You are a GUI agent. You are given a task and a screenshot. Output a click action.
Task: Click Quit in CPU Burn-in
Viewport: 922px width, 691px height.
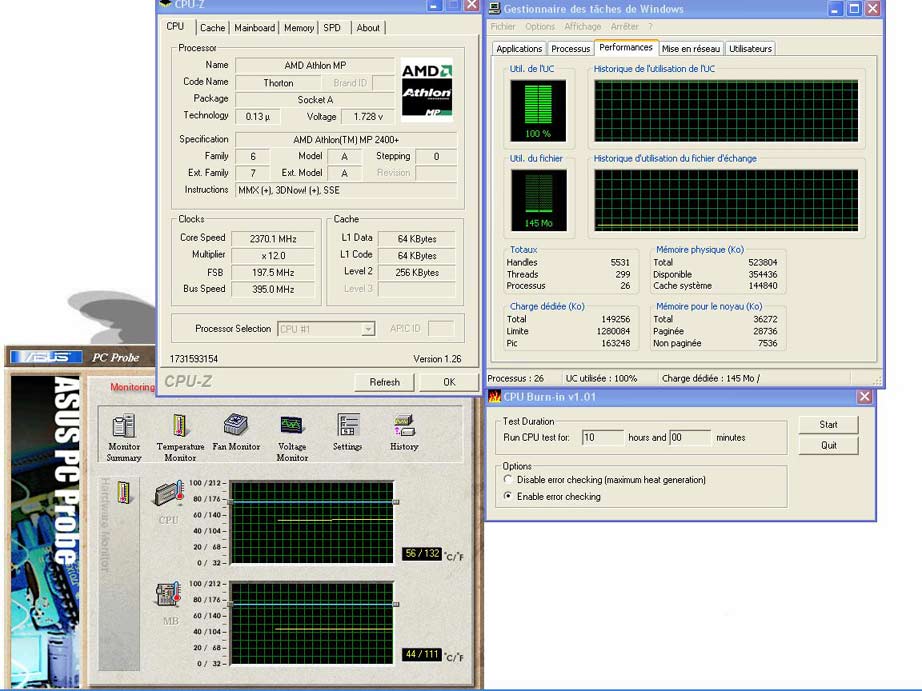point(829,445)
